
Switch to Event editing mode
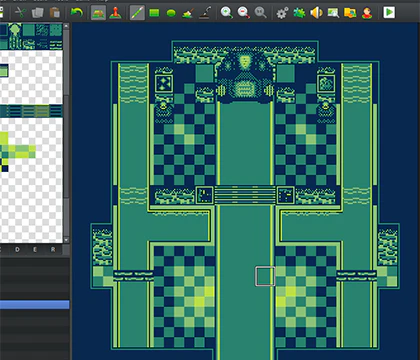pos(115,13)
